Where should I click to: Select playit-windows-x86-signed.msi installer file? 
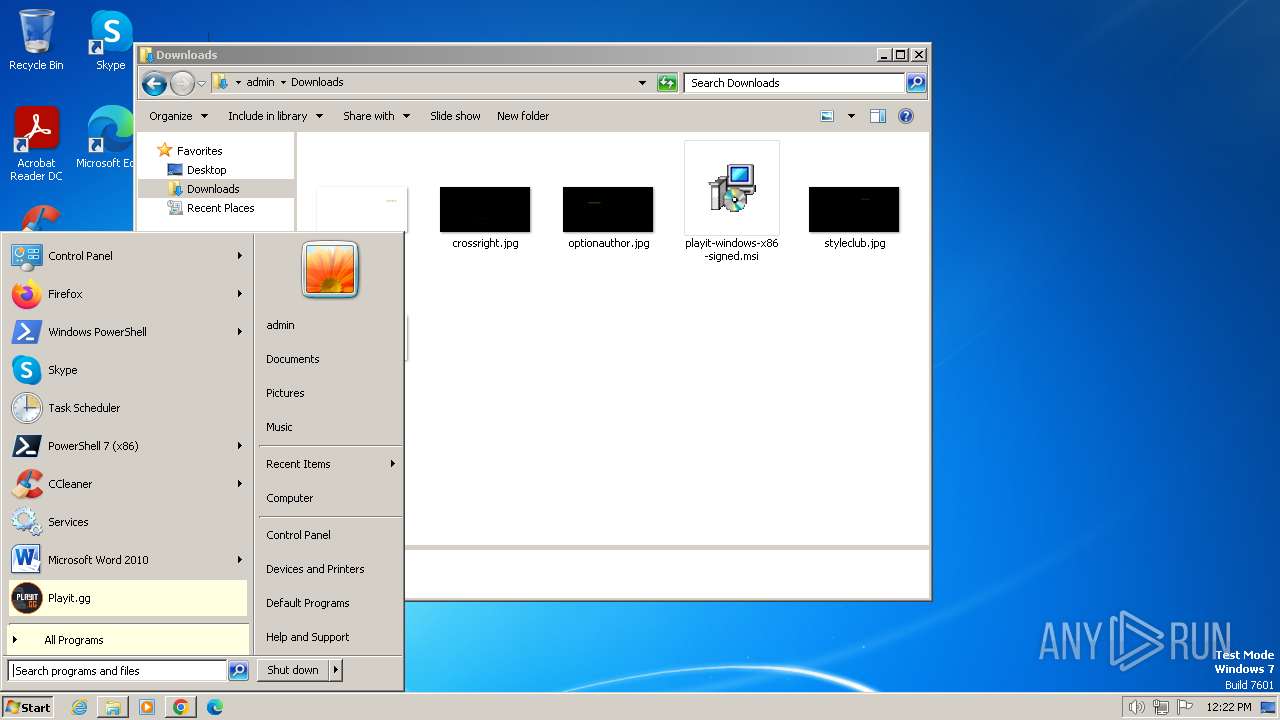tap(732, 202)
